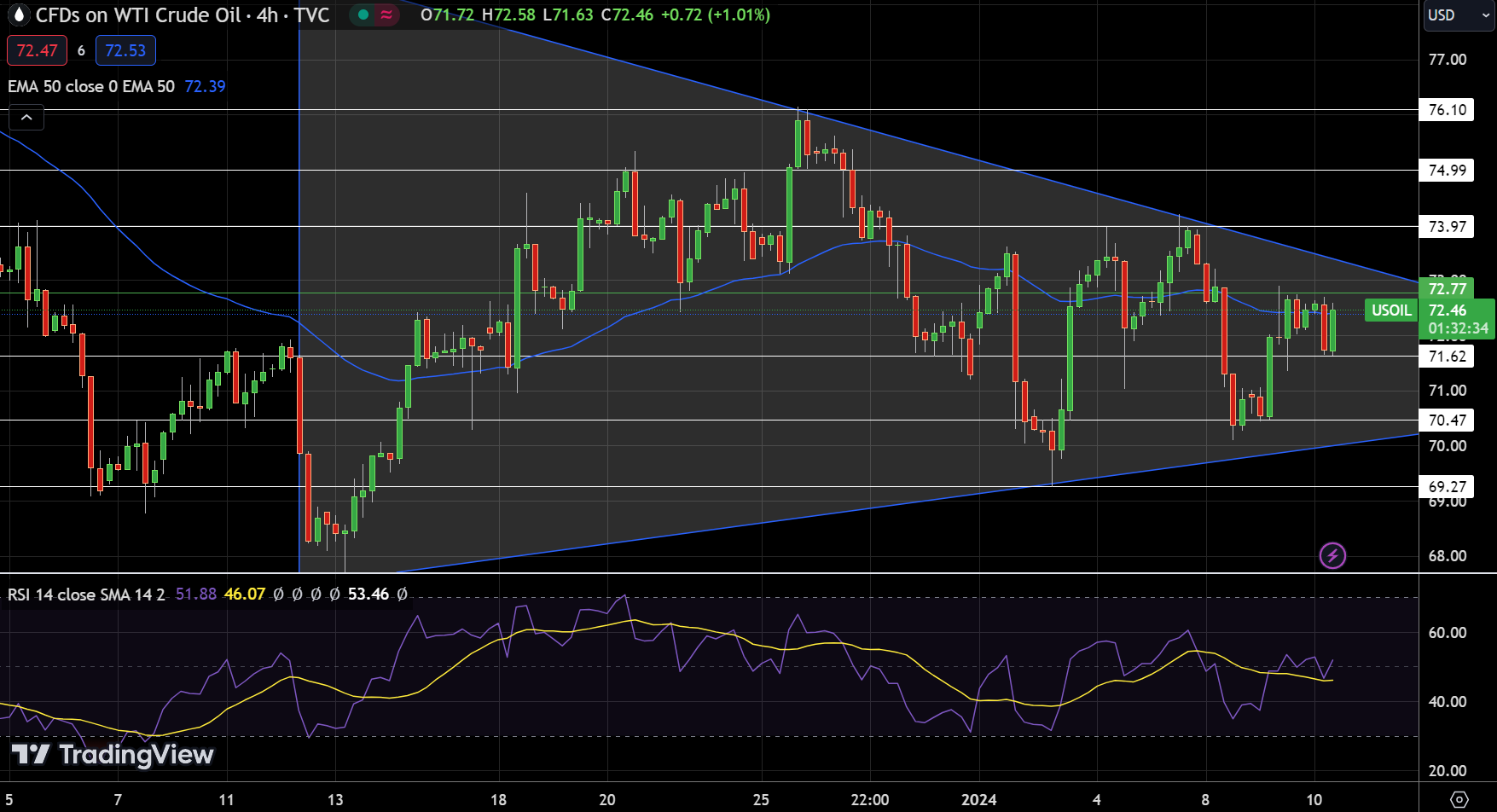The width and height of the screenshot is (1497, 812).
Task: Click the 73.97 horizontal line price label
Action: click(1448, 227)
